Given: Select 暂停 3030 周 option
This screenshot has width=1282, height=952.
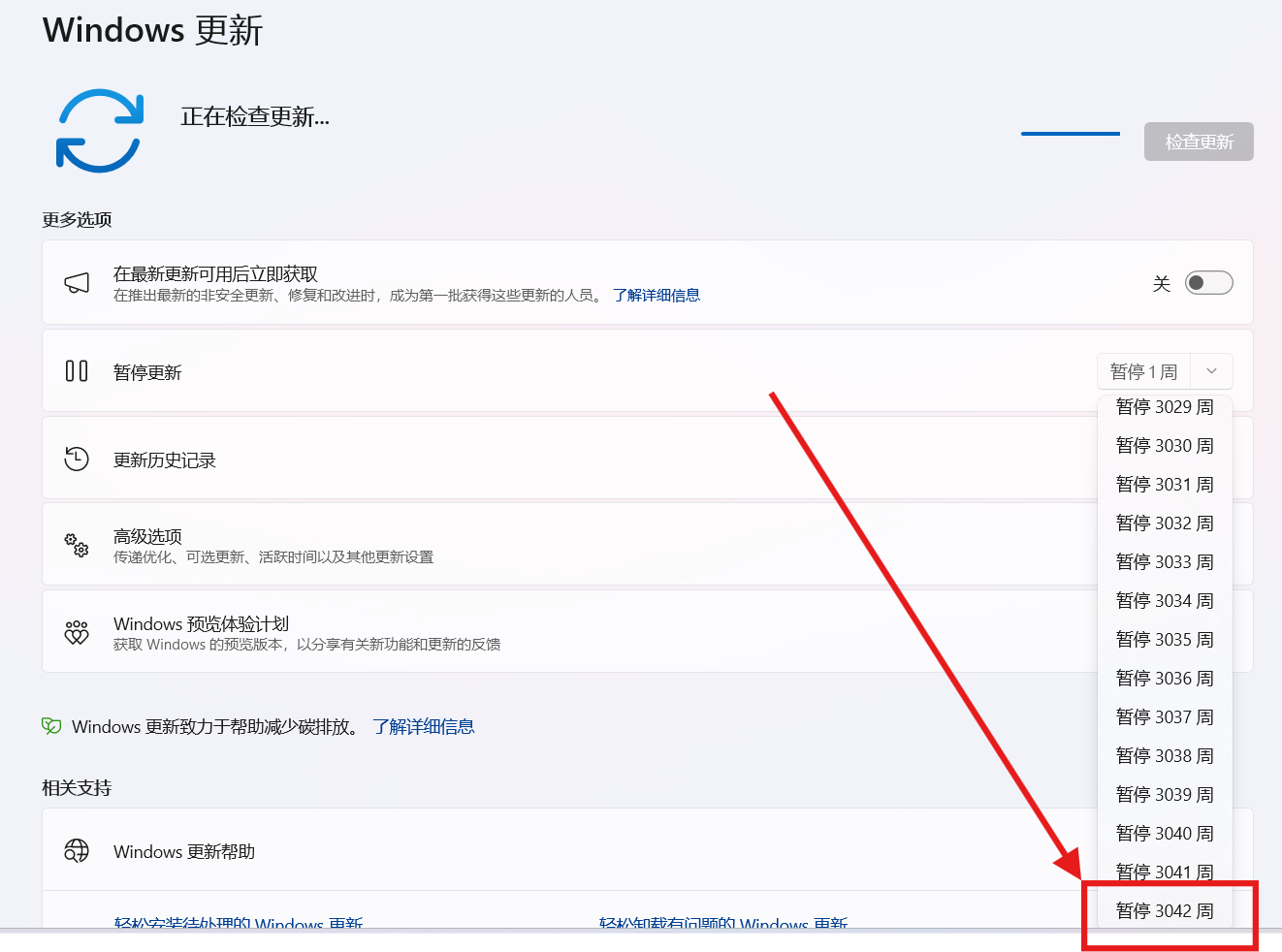Looking at the screenshot, I should click(x=1165, y=446).
